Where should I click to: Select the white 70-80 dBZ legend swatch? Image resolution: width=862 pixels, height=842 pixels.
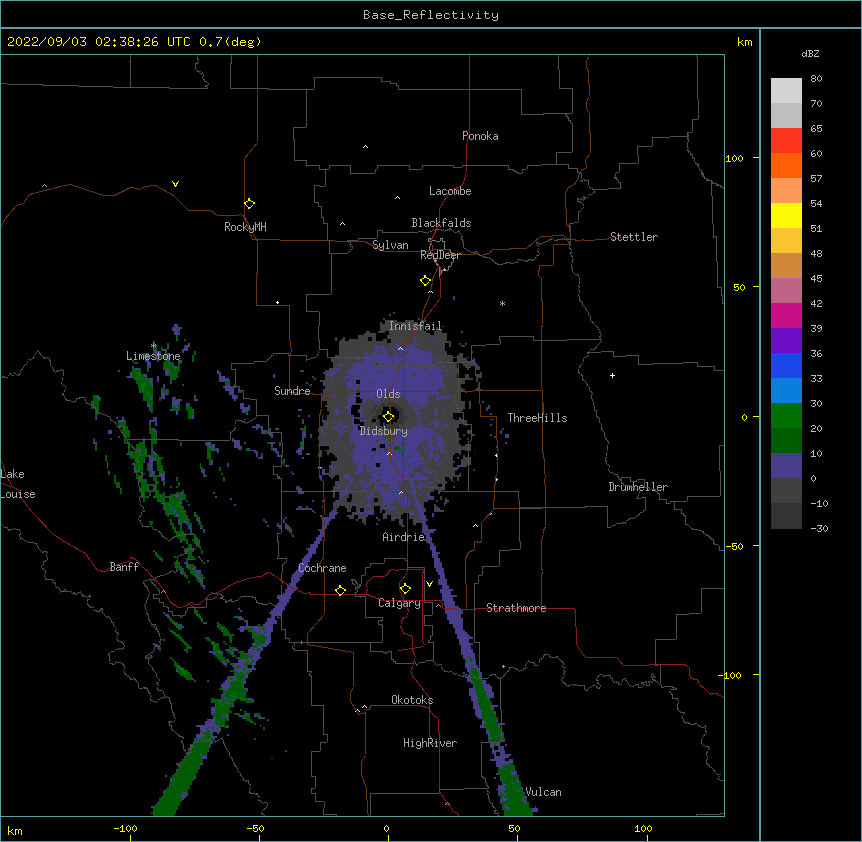coord(786,90)
